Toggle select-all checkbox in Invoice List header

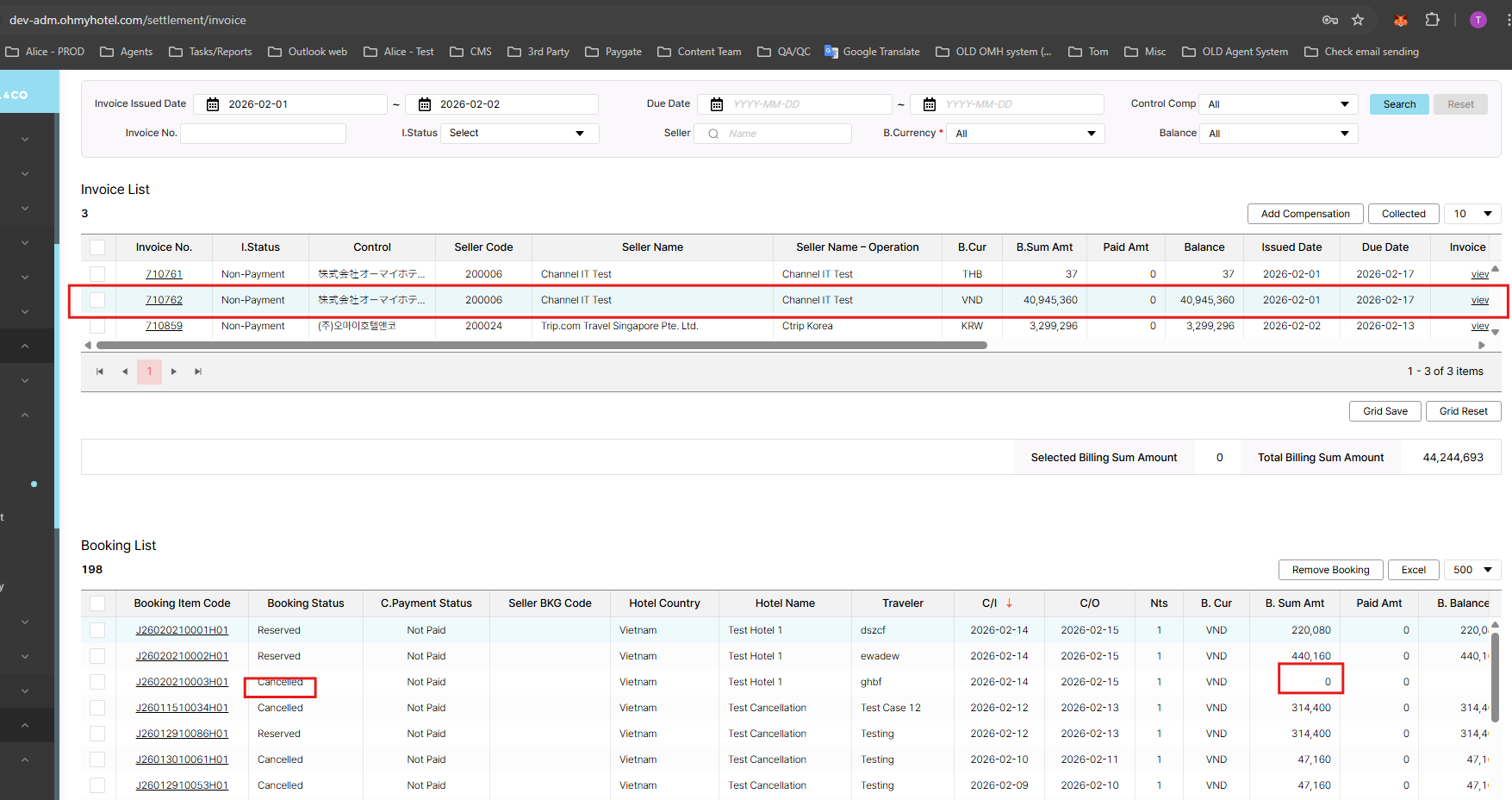(97, 247)
